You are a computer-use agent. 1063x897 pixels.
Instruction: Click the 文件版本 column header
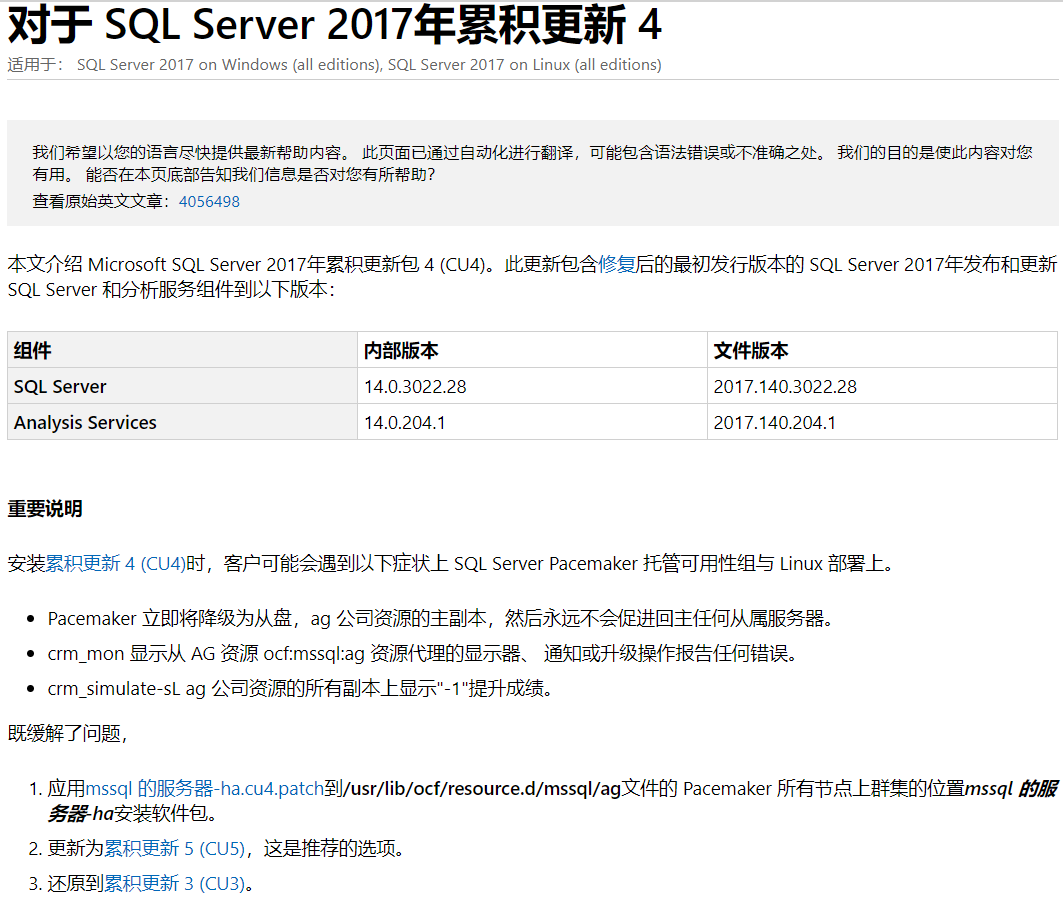coord(745,349)
